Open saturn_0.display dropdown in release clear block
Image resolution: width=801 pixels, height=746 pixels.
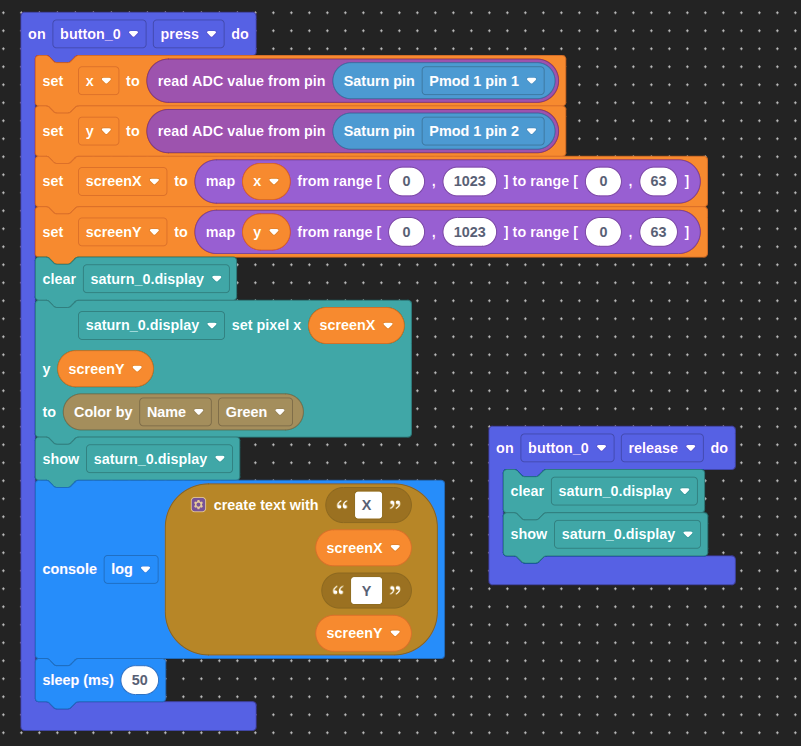click(624, 492)
